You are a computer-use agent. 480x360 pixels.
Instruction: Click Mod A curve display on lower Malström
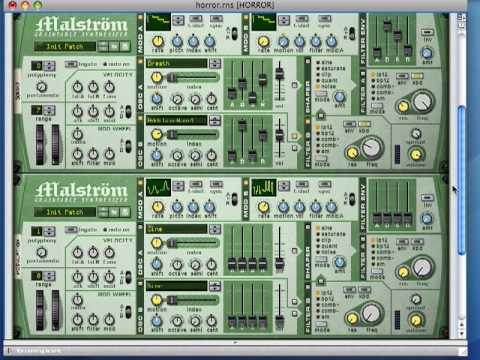click(158, 187)
